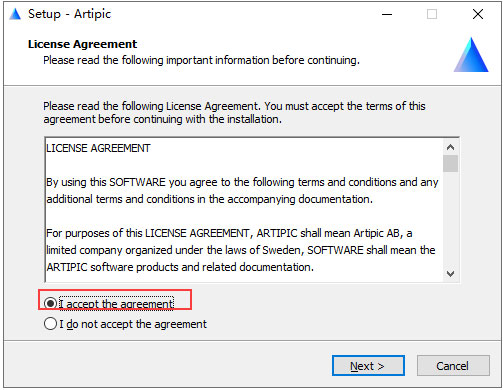
Task: Click the paragraph beginning 'By using this SOFTWARE'
Action: pyautogui.click(x=242, y=191)
